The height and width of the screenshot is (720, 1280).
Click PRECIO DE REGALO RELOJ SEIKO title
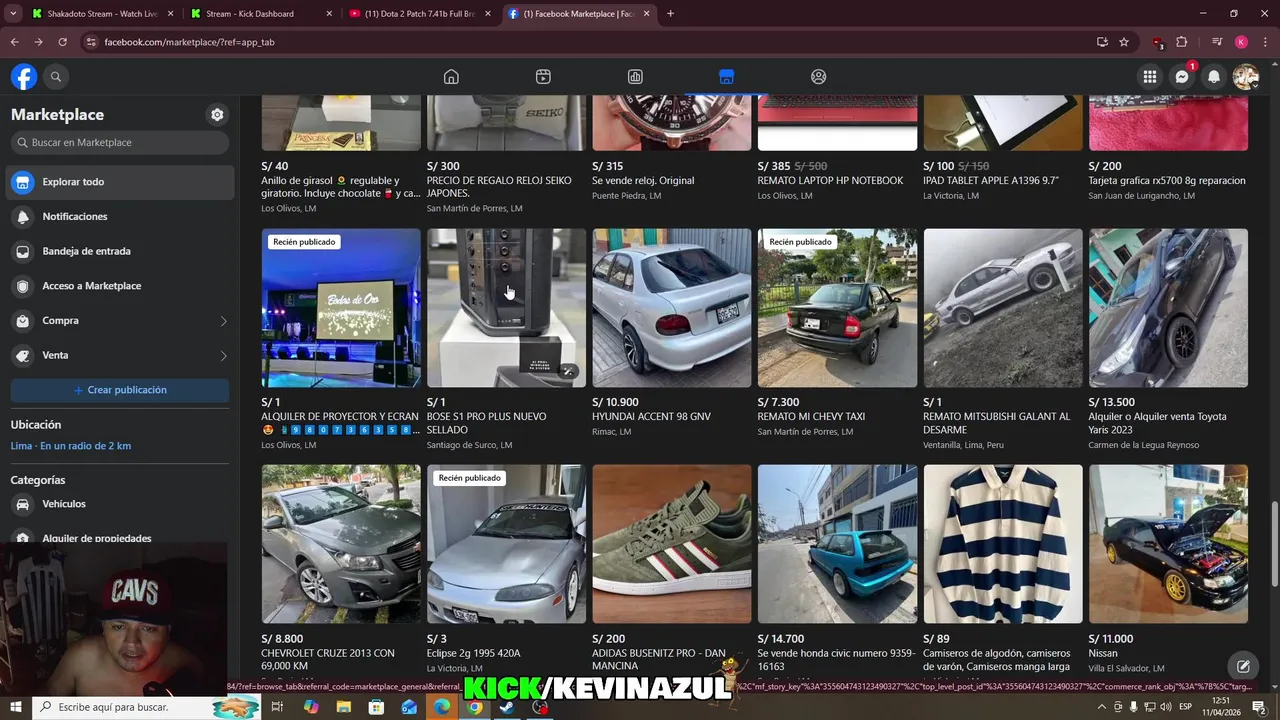click(x=499, y=187)
